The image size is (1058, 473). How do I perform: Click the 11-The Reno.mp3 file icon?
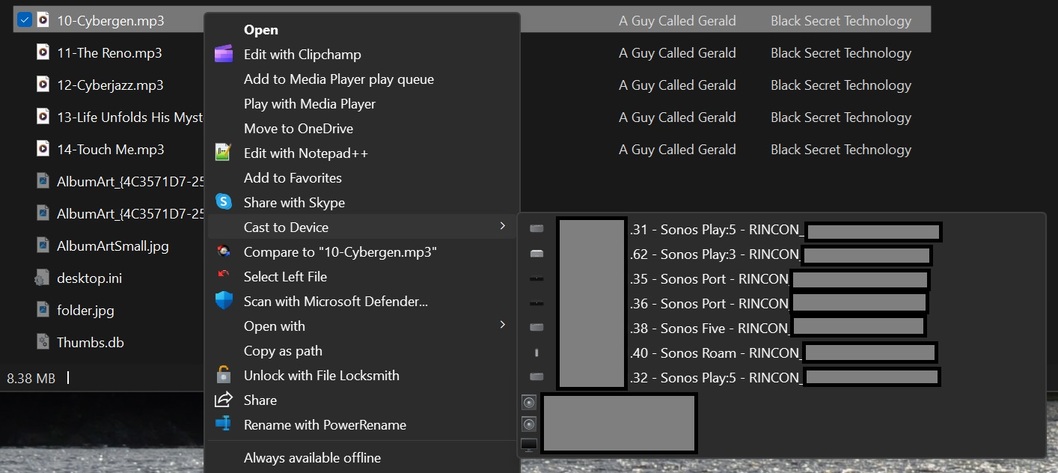[x=43, y=53]
